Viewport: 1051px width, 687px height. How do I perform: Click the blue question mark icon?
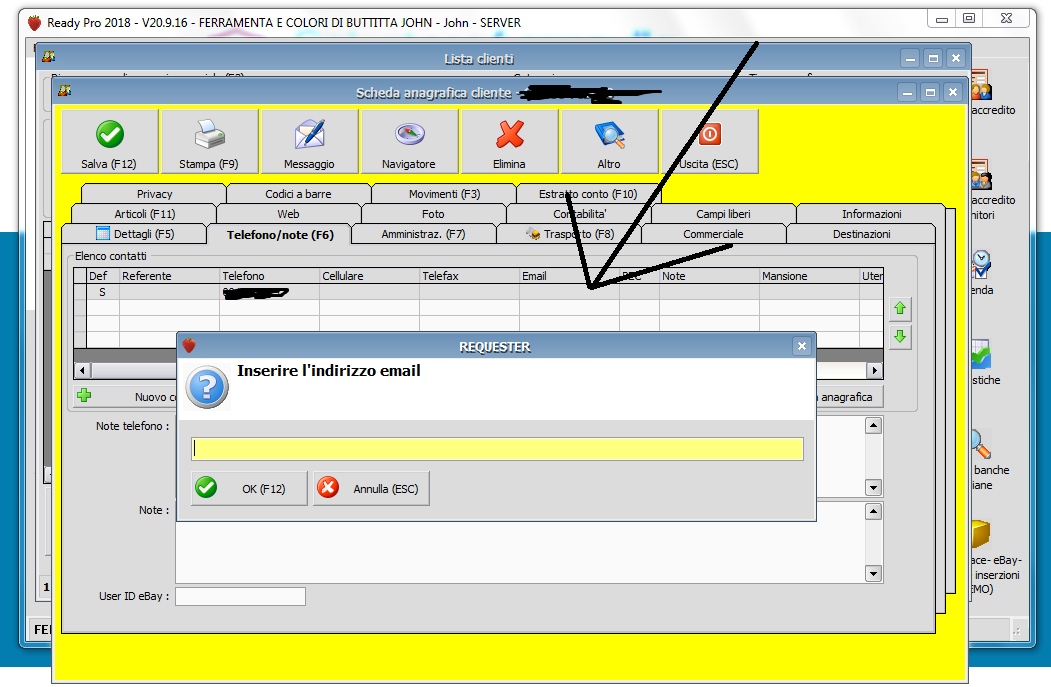[207, 387]
